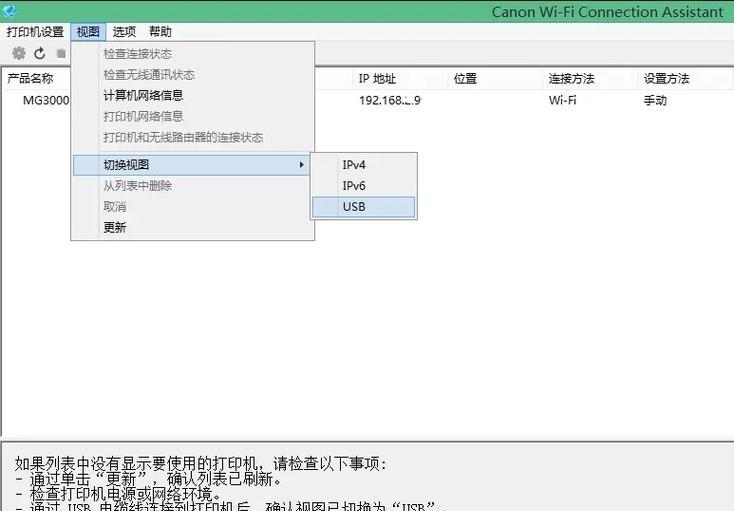
Task: Switch view to IPv6
Action: 364,186
